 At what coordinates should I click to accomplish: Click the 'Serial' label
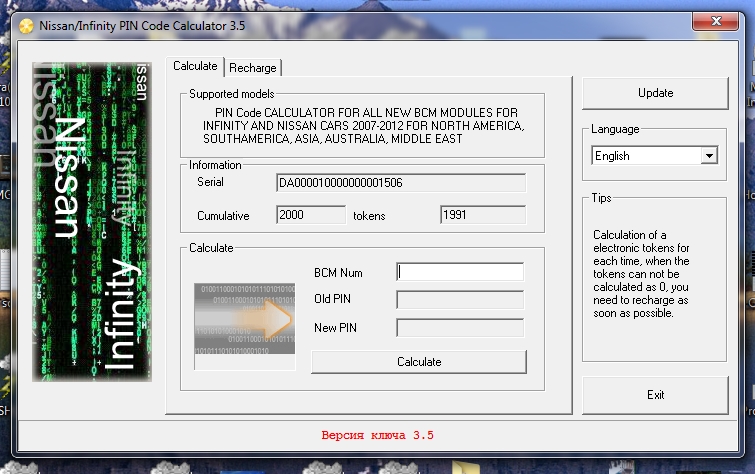click(210, 182)
